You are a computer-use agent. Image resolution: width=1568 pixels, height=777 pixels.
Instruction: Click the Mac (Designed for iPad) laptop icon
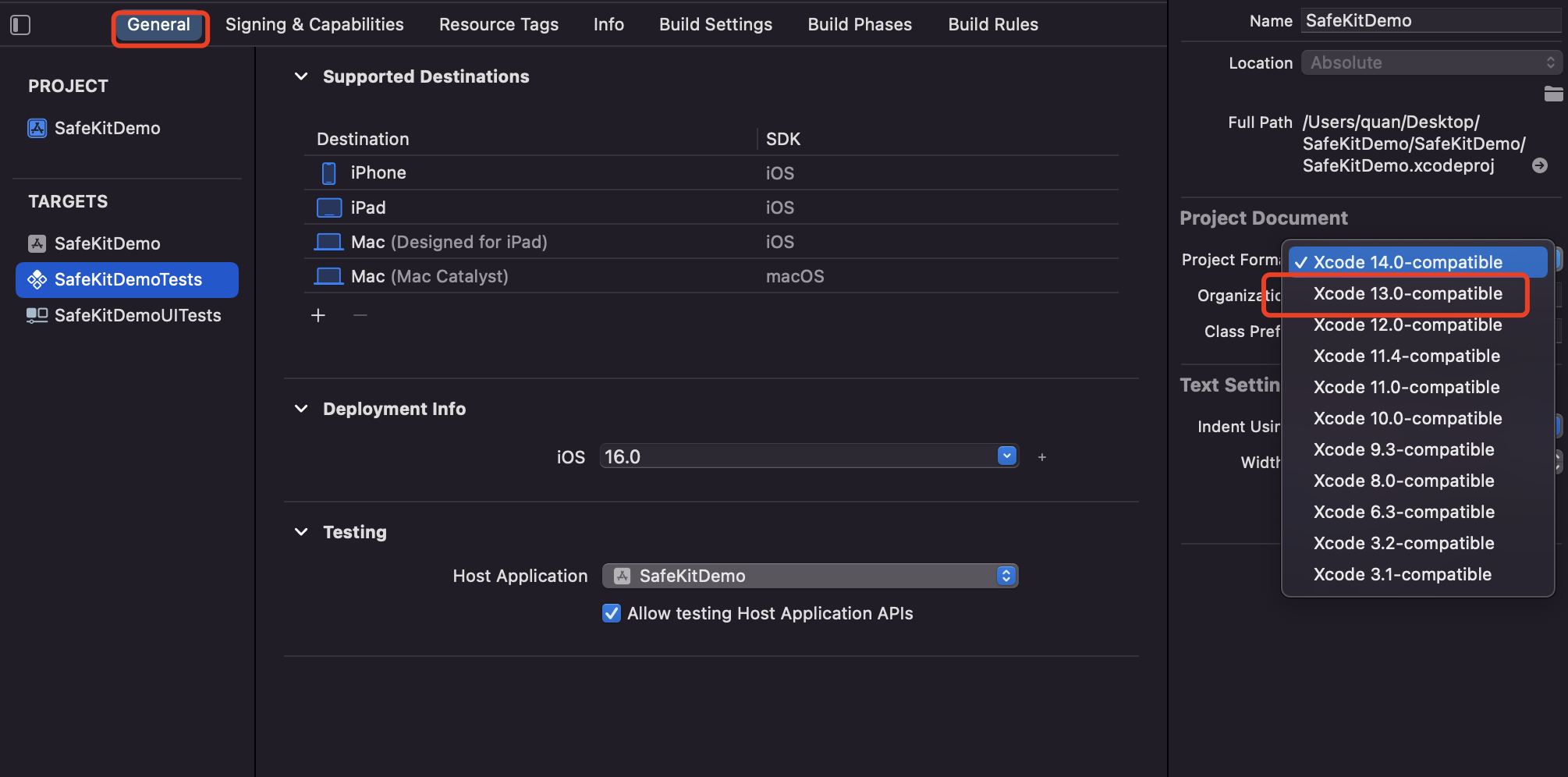[328, 242]
